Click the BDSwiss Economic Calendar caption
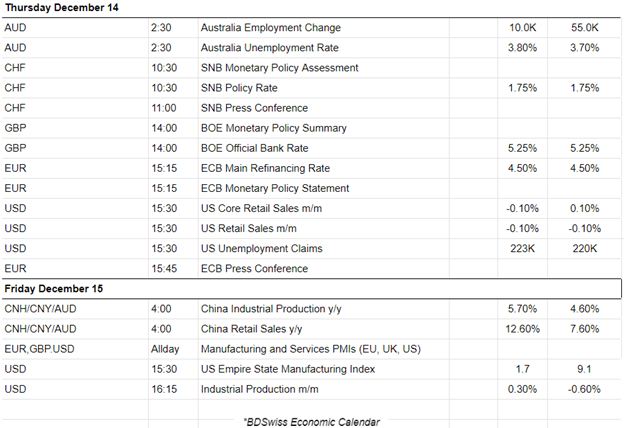Screen dimensions: 624x428 (x=311, y=421)
